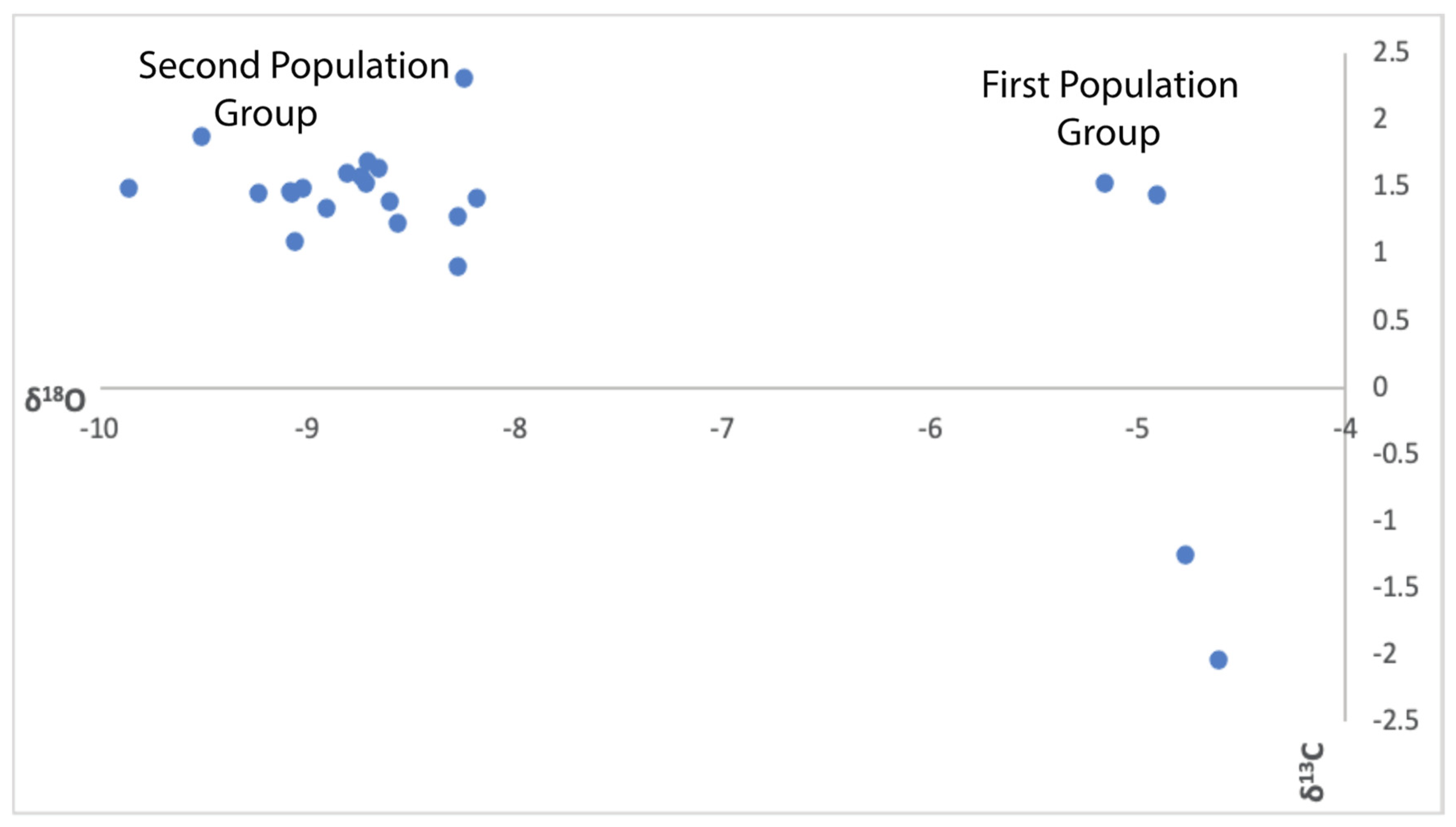Pick the left point under First Population Group

click(x=1104, y=183)
